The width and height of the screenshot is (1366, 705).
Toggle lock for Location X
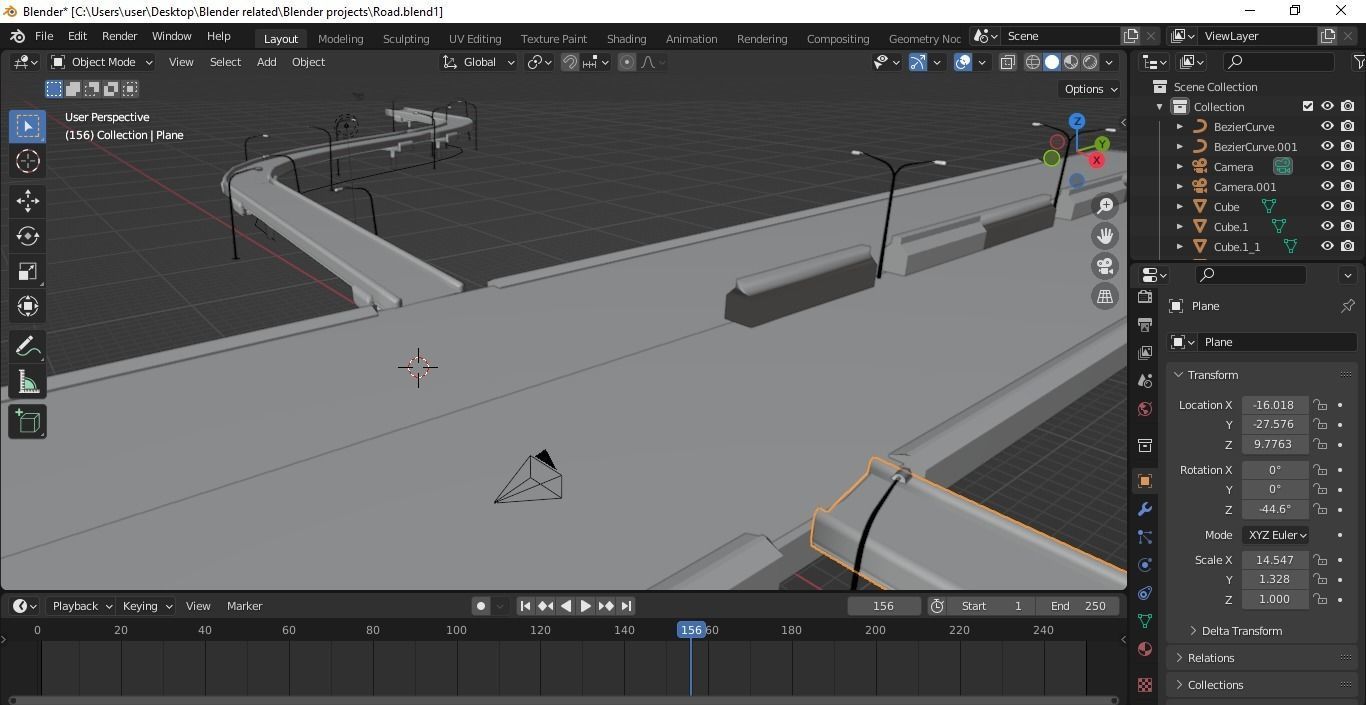pyautogui.click(x=1321, y=405)
